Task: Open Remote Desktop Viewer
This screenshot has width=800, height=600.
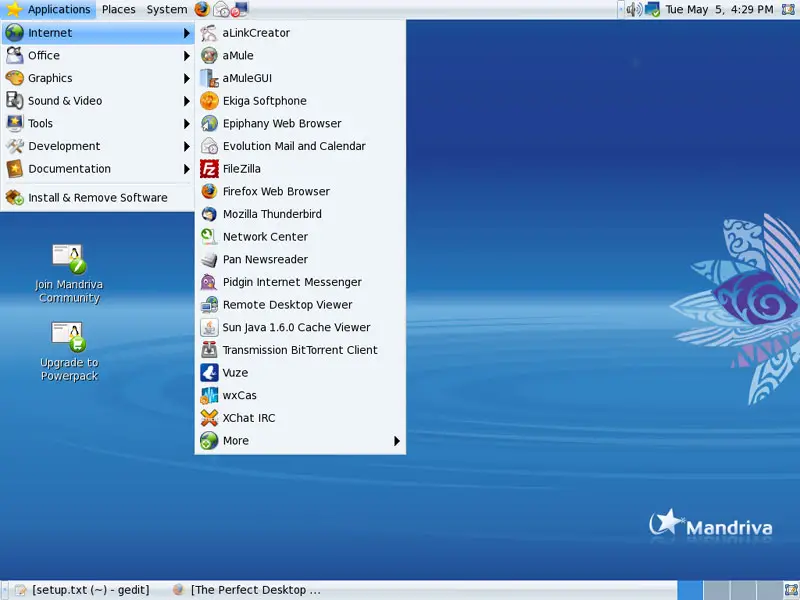Action: coord(300,305)
